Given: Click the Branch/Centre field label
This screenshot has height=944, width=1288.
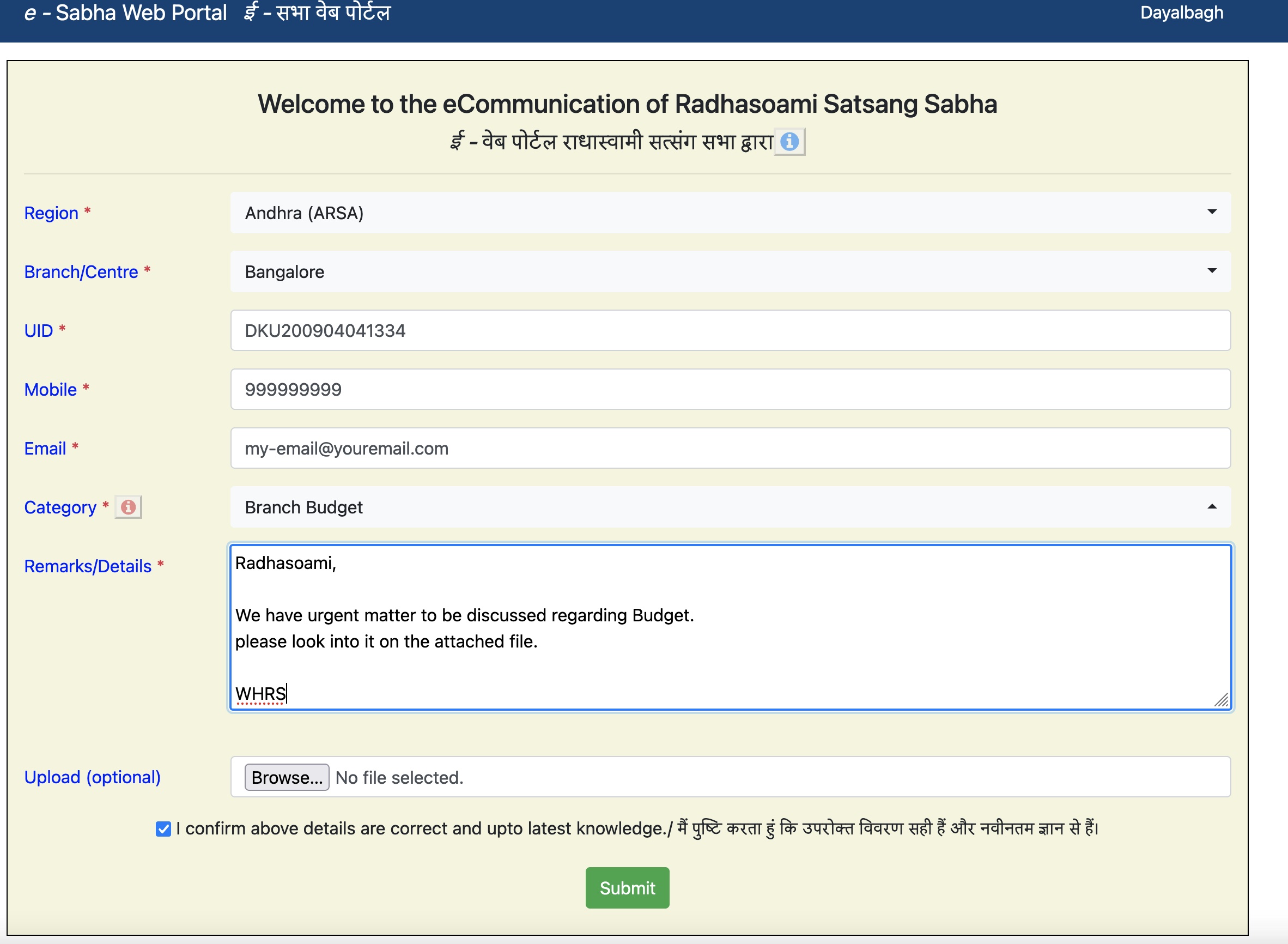Looking at the screenshot, I should [81, 272].
